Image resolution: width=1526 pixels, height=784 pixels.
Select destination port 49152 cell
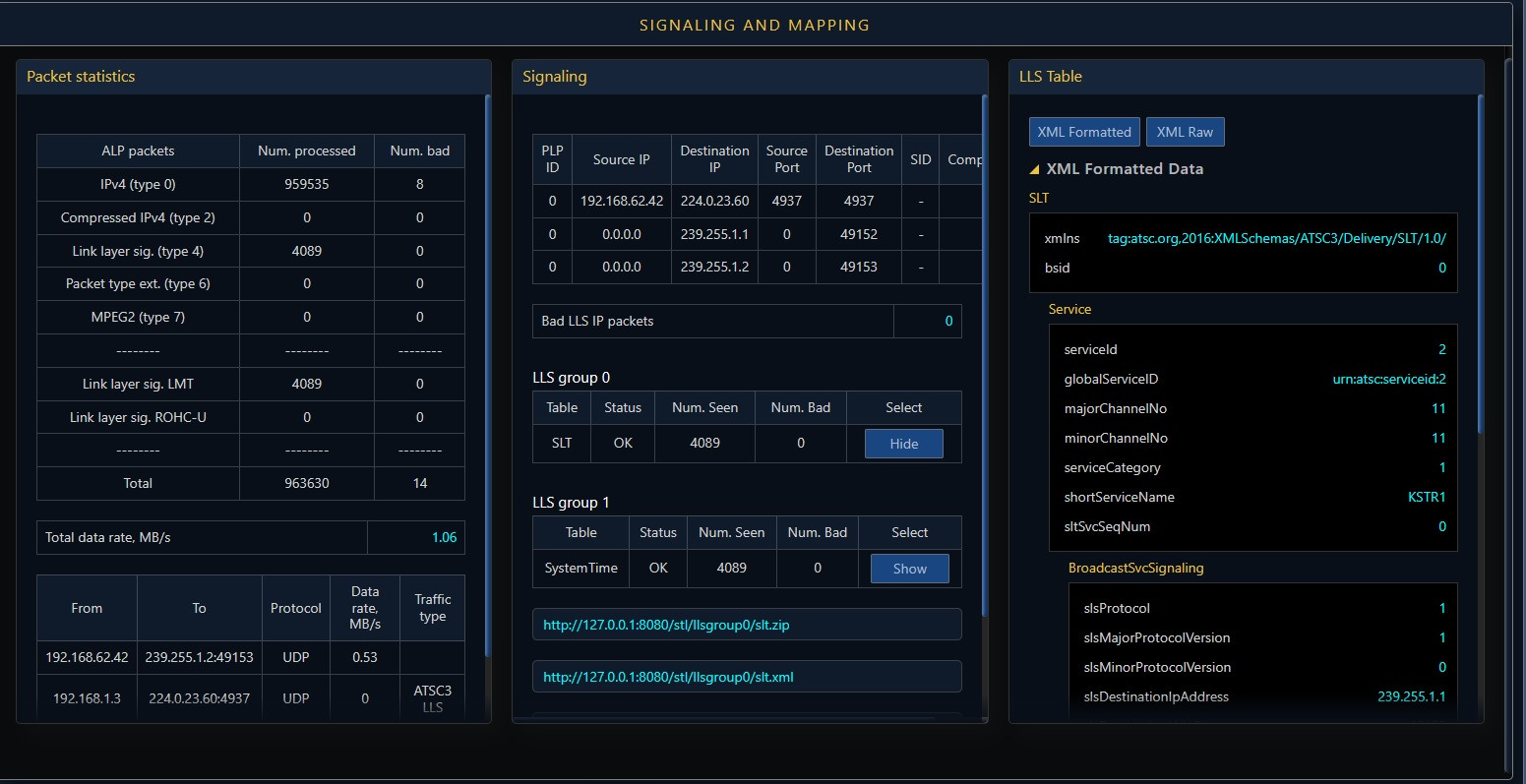[859, 234]
